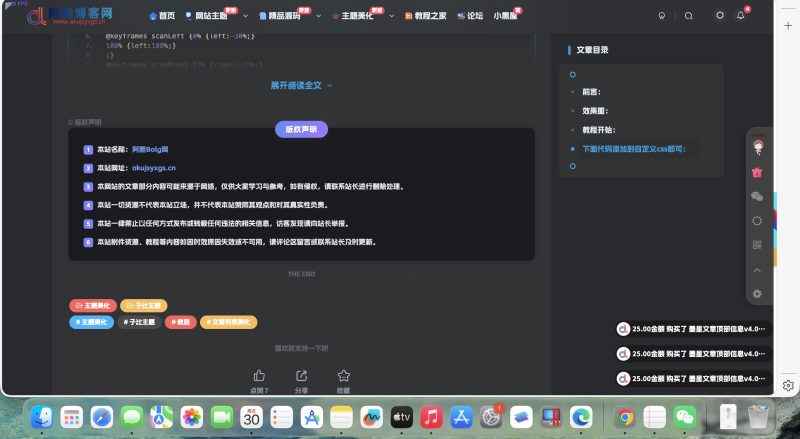
Task: Open the search icon in the header
Action: [x=688, y=16]
